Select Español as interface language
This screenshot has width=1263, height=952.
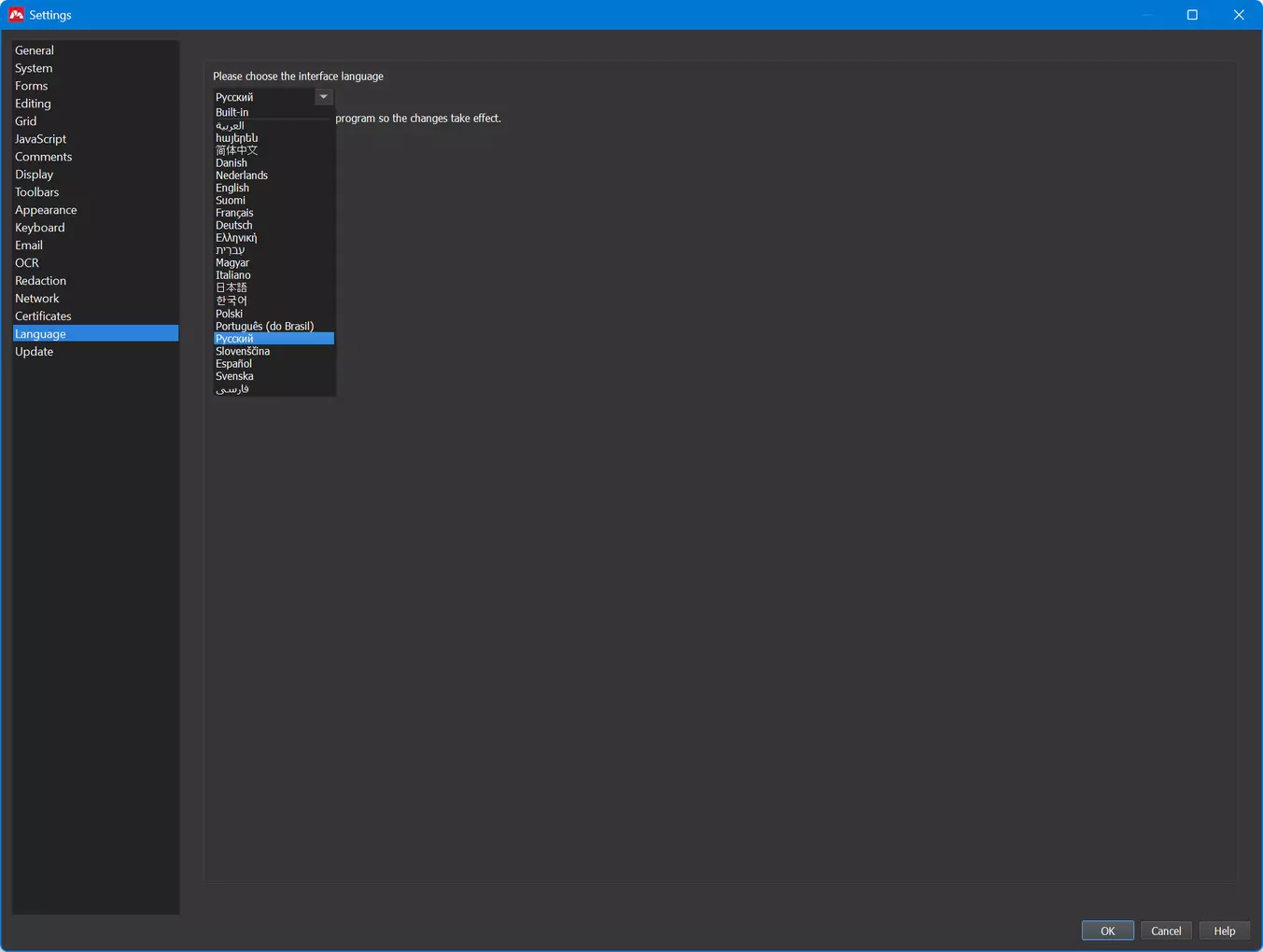point(233,364)
